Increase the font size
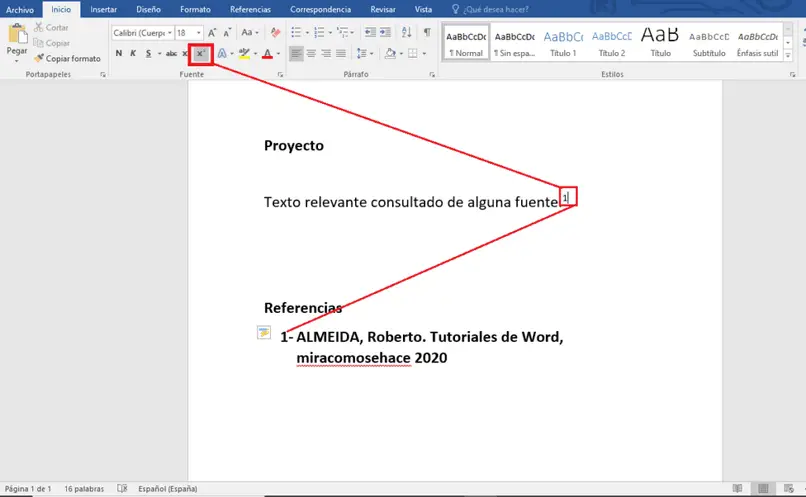Viewport: 806px width, 497px height. pos(212,33)
